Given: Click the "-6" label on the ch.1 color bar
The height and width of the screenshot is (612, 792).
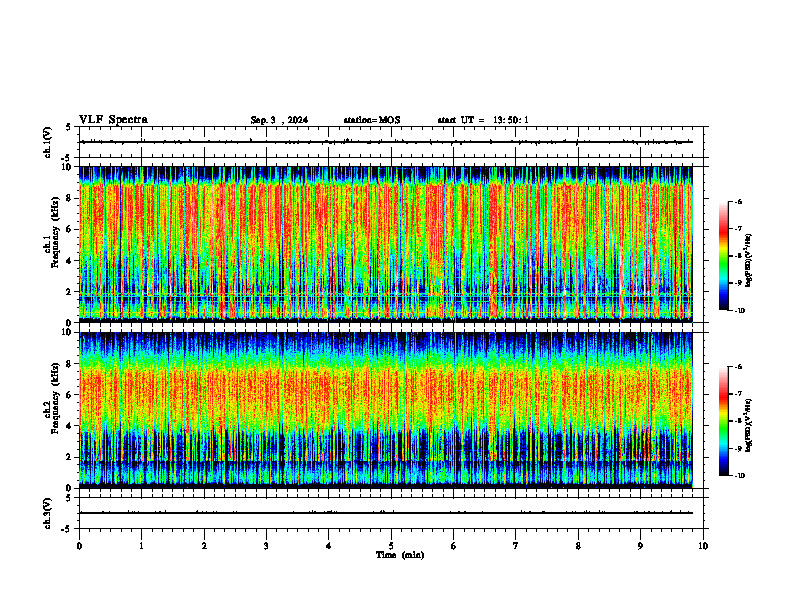Looking at the screenshot, I should point(738,201).
